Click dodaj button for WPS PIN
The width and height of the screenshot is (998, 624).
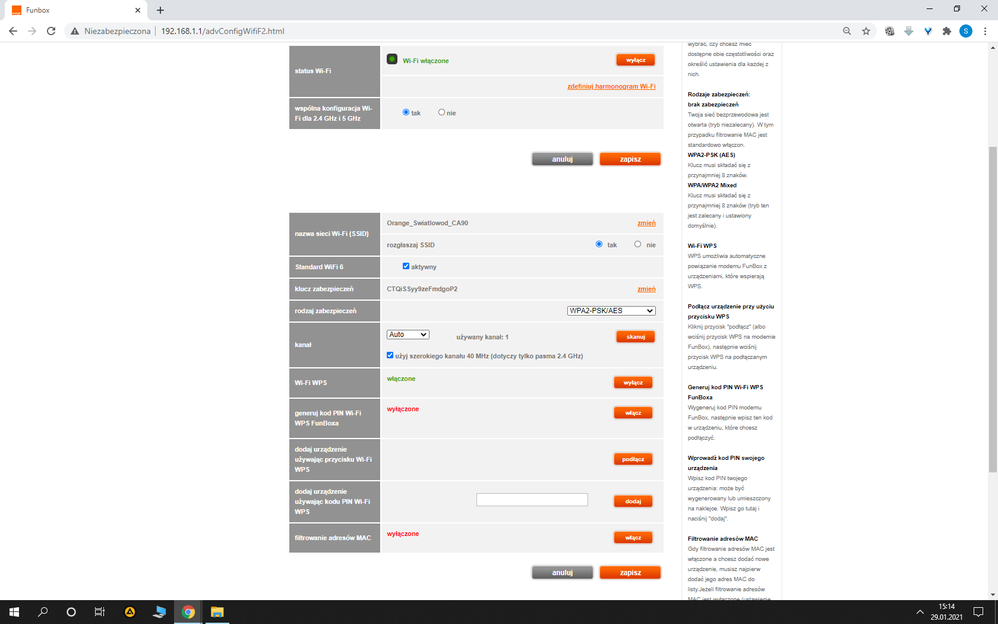point(633,501)
